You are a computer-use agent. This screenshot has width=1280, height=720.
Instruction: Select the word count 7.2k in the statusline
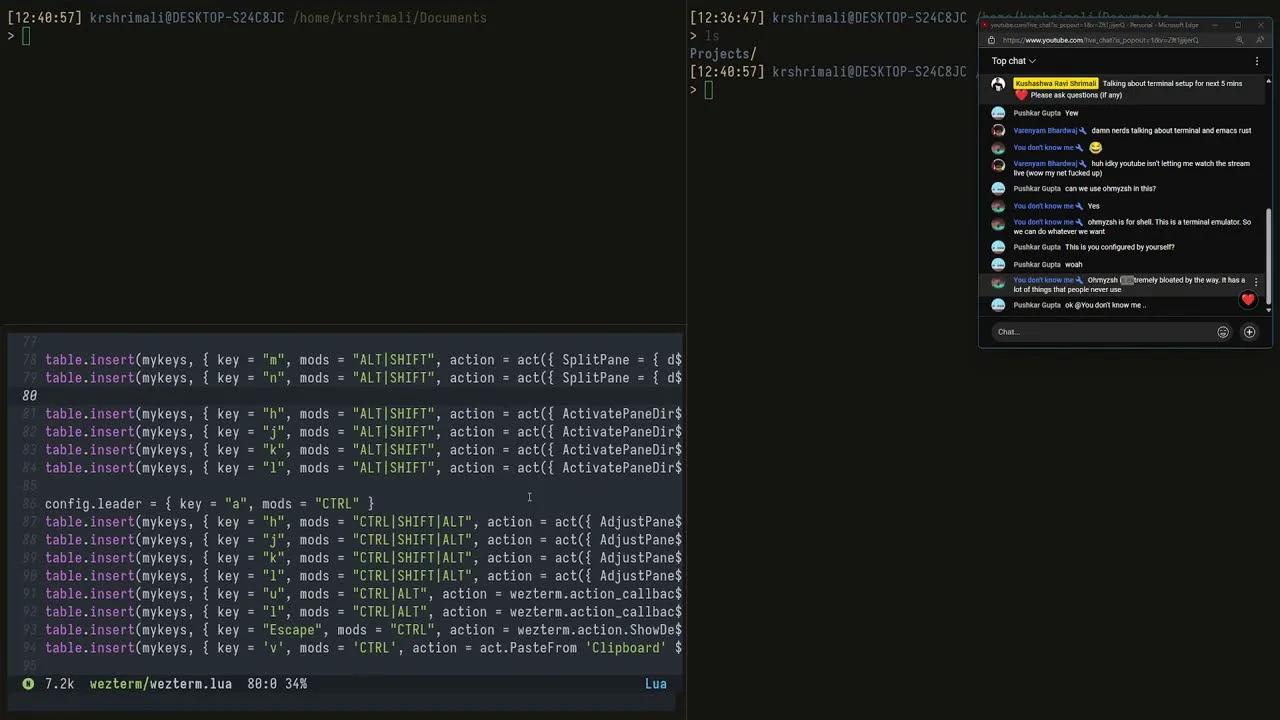[59, 683]
